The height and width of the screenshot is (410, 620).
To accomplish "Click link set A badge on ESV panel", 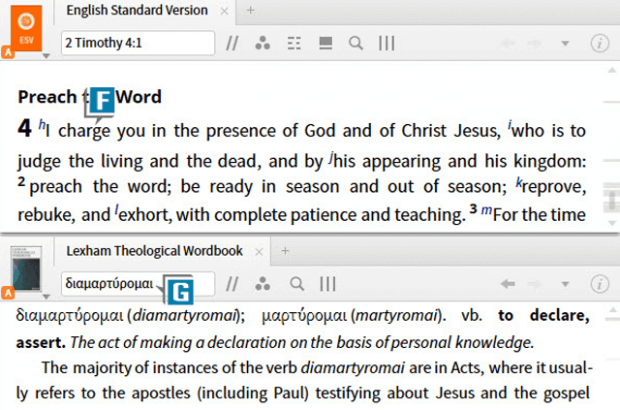I will point(8,52).
